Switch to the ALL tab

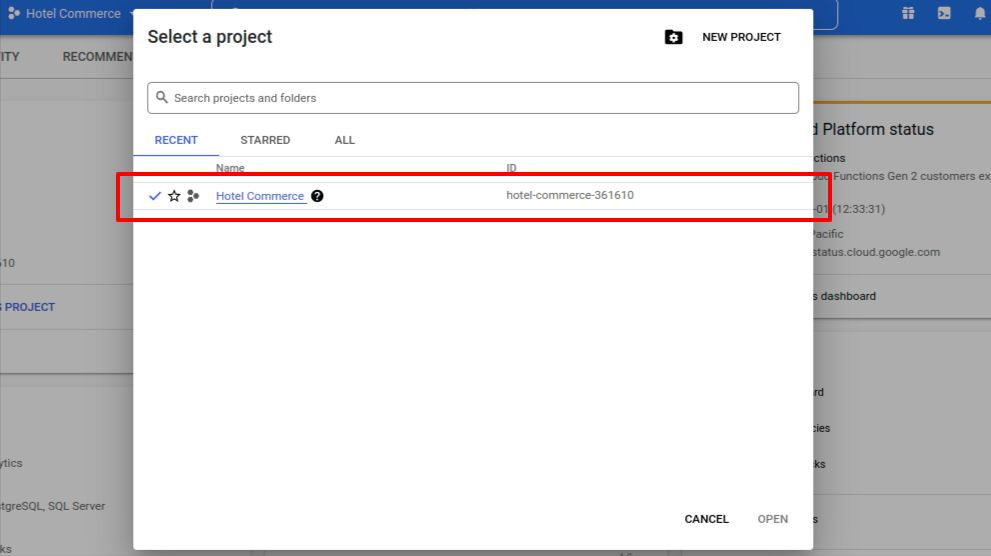pos(344,140)
